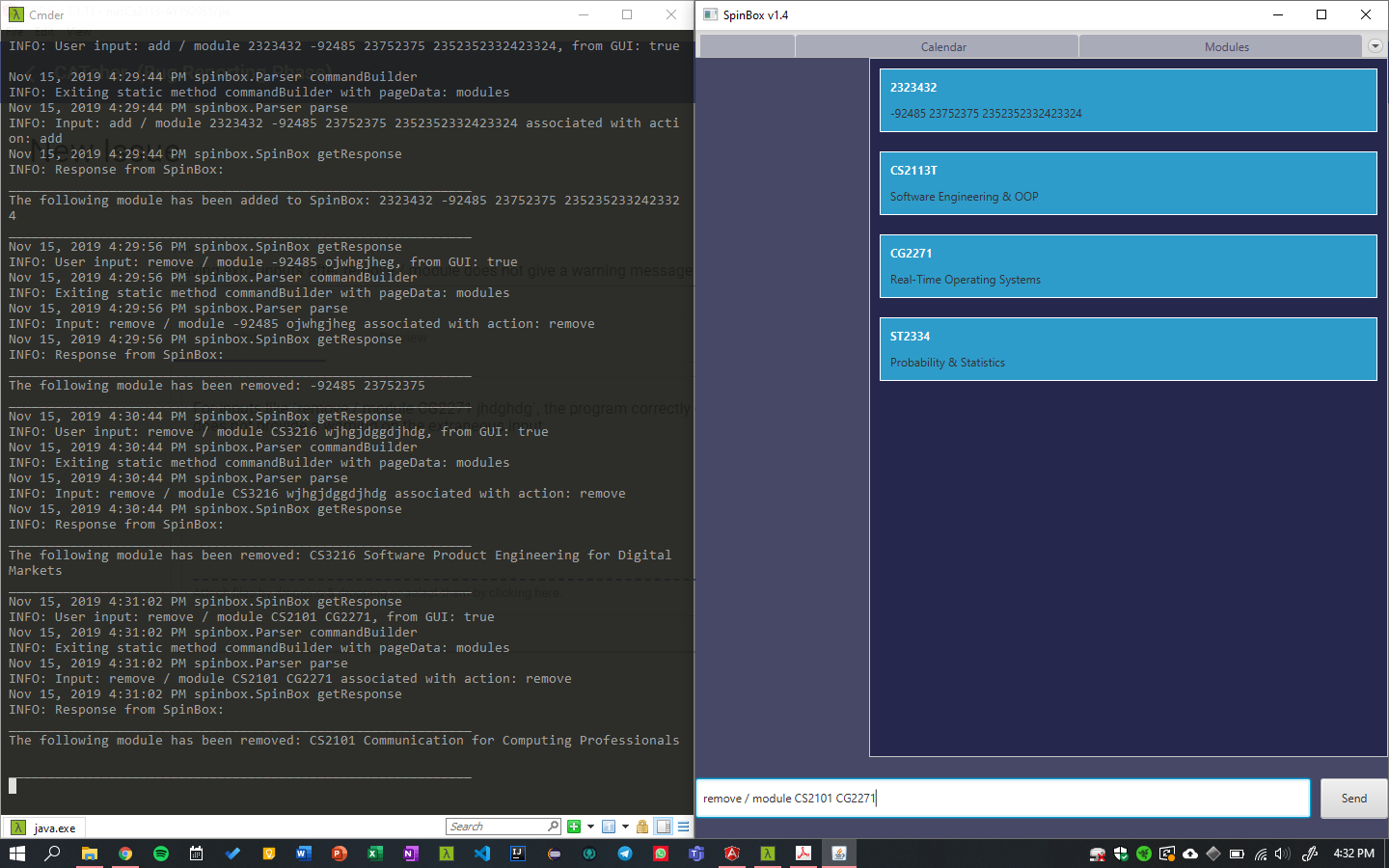1389x868 pixels.
Task: Open the new console dropdown arrow
Action: 590,827
